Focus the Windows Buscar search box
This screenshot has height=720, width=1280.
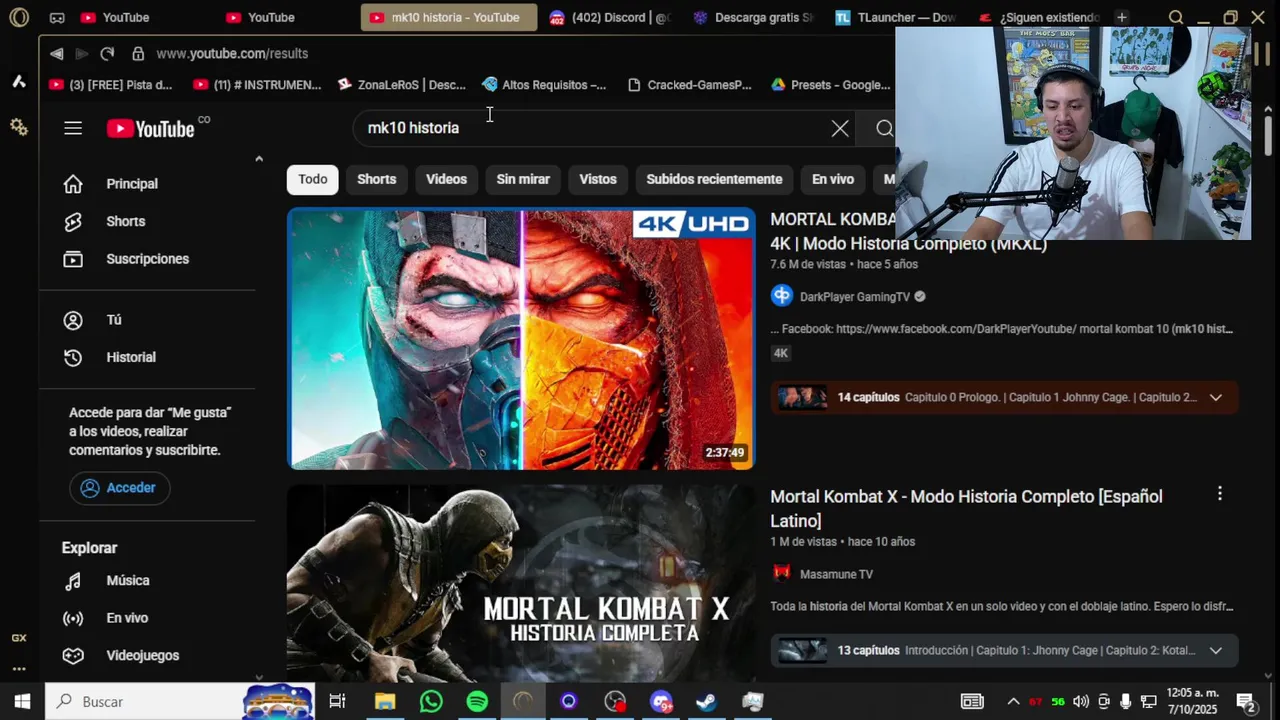[x=180, y=701]
